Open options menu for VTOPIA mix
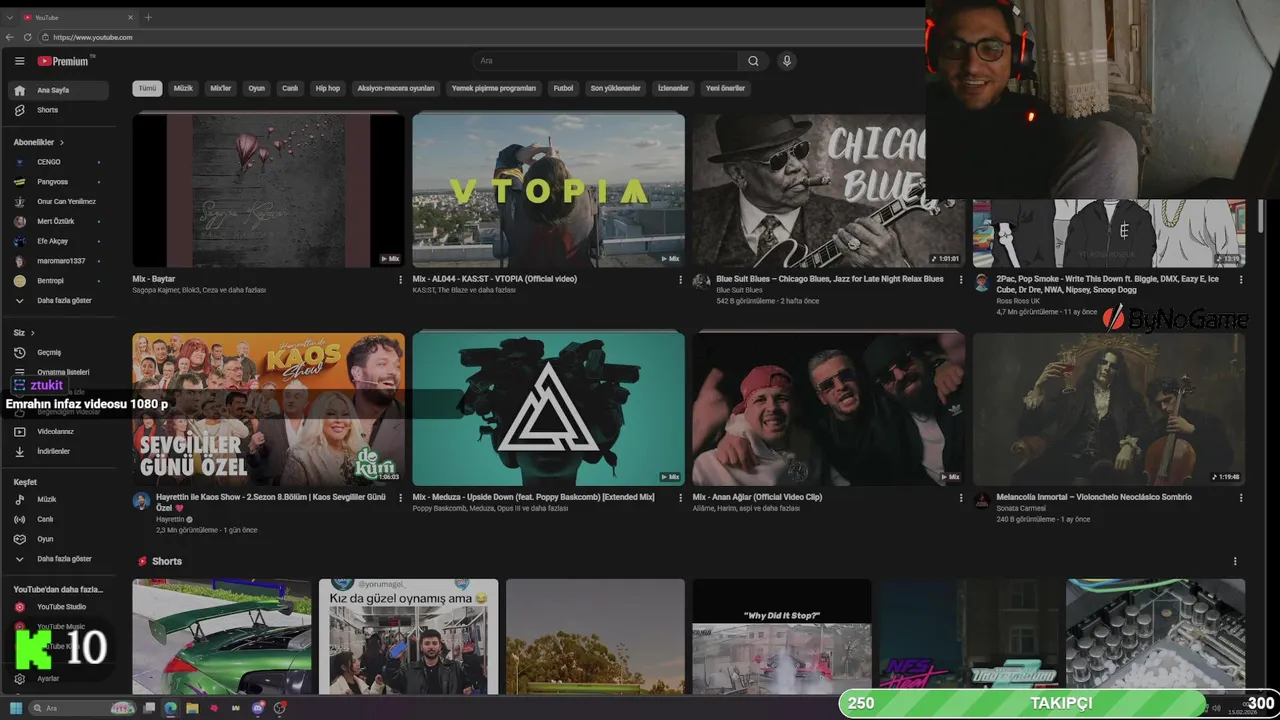Viewport: 1280px width, 720px height. coord(681,280)
